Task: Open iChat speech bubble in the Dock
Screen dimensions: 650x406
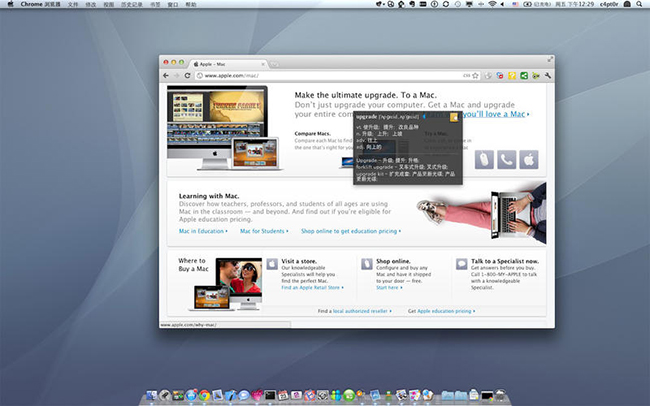Action: [x=244, y=395]
